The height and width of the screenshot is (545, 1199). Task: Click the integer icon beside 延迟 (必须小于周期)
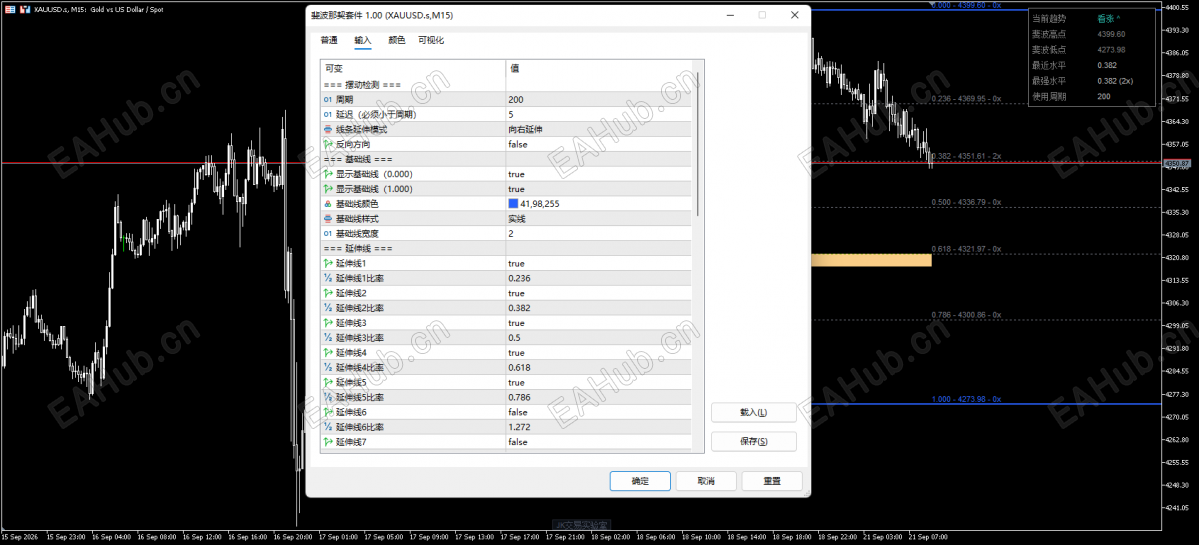click(328, 115)
